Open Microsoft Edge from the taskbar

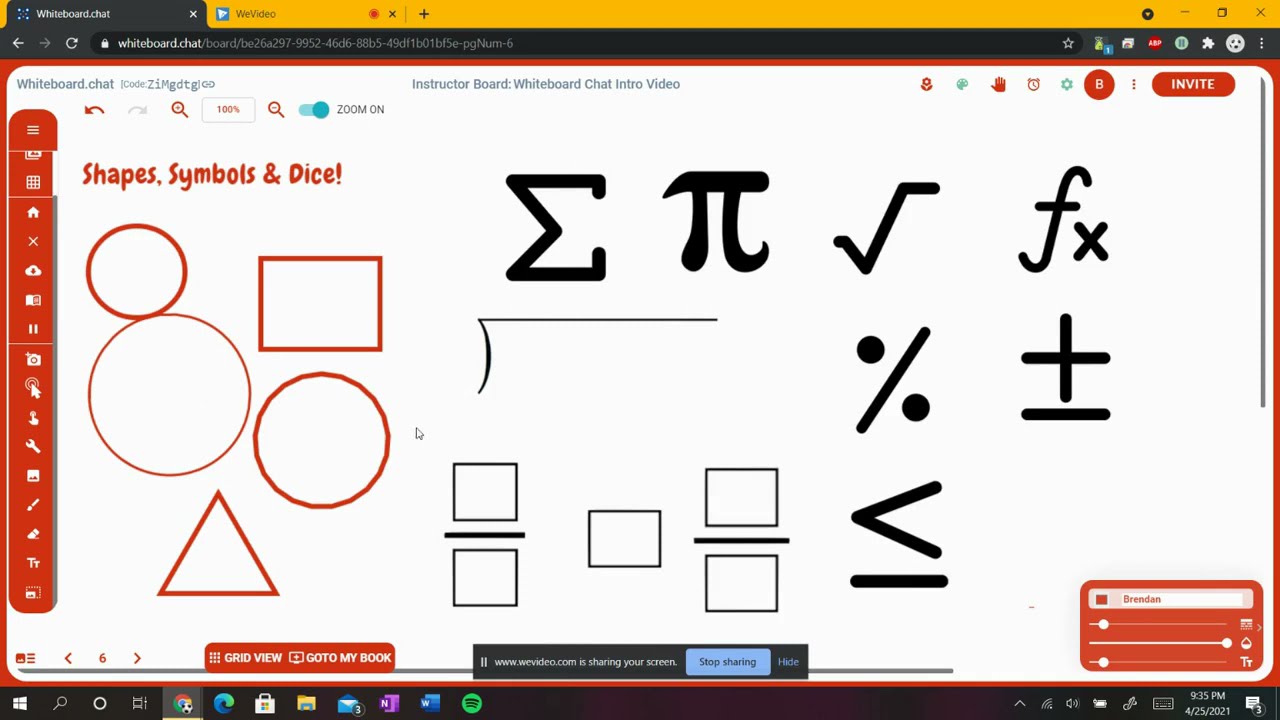223,704
